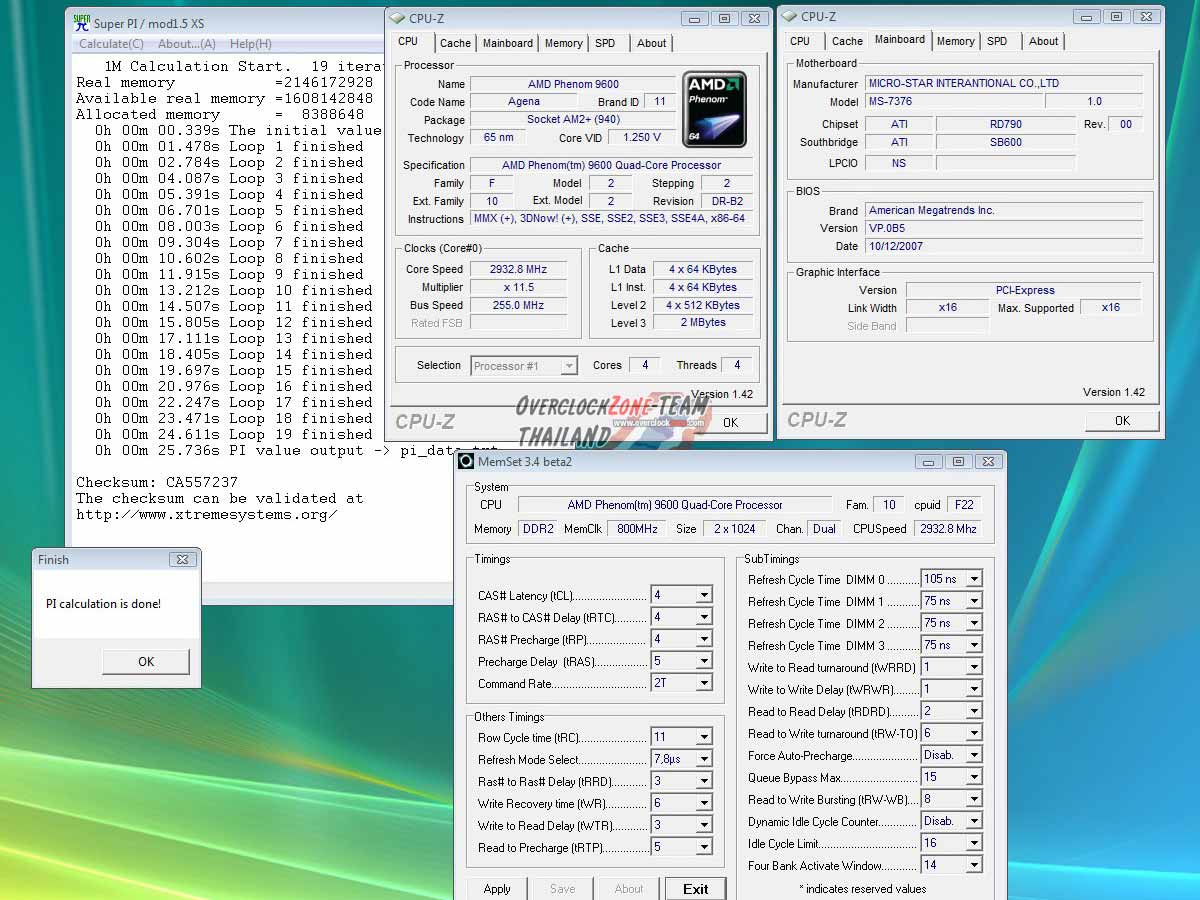Click Apply button in MemSet
Viewport: 1200px width, 900px height.
point(497,888)
